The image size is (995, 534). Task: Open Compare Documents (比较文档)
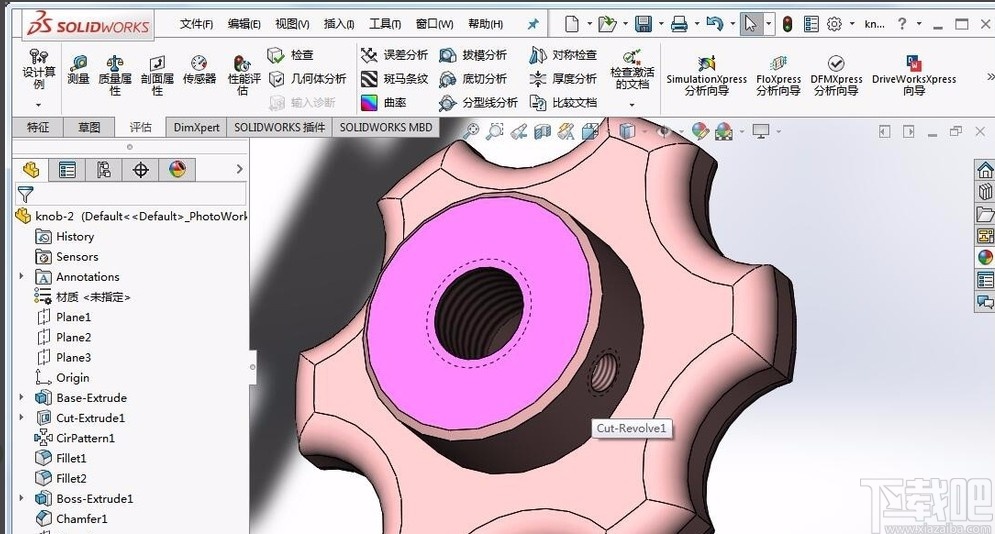pos(563,102)
